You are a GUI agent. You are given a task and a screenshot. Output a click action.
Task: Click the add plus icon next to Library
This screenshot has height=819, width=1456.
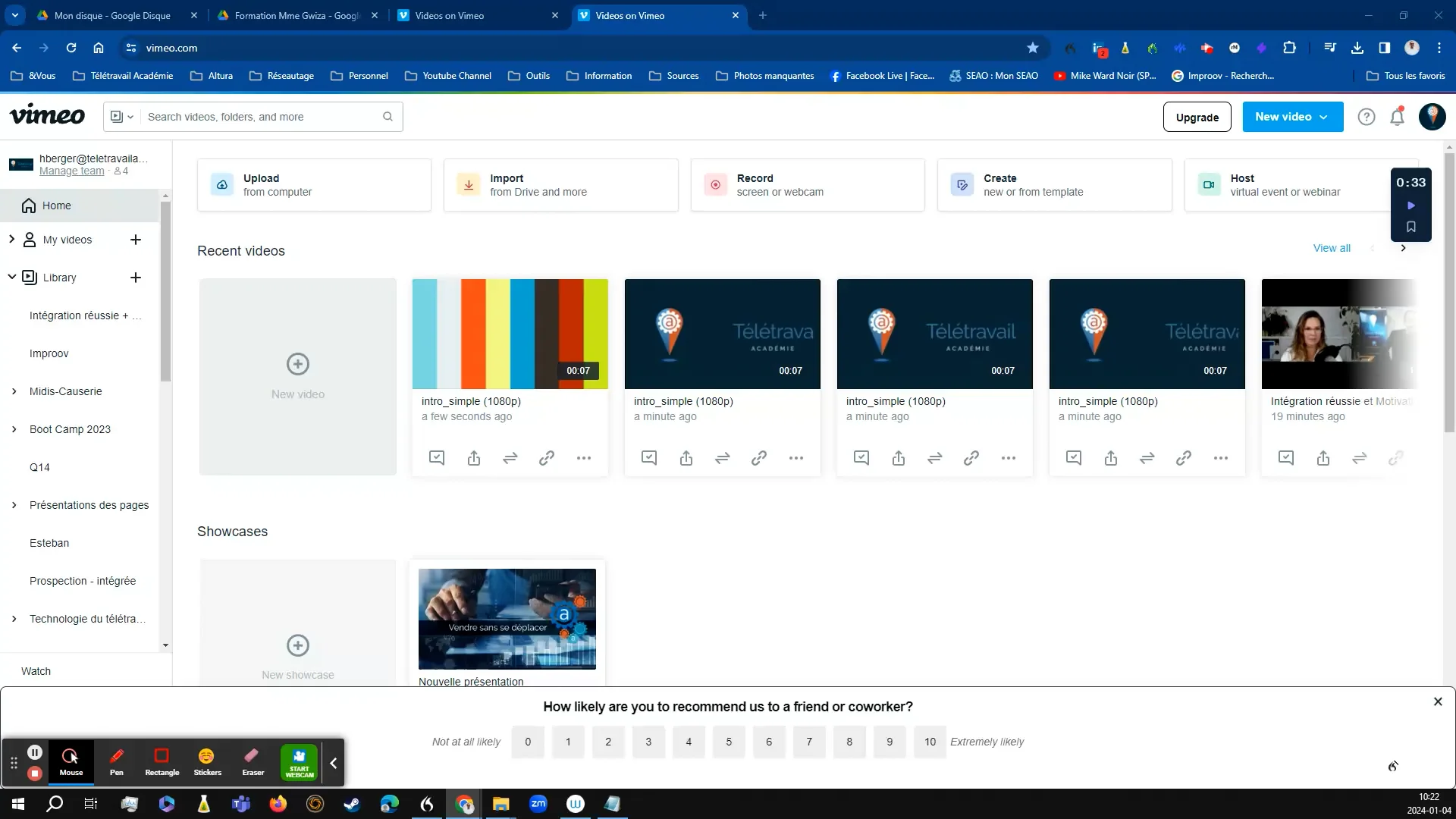coord(136,278)
